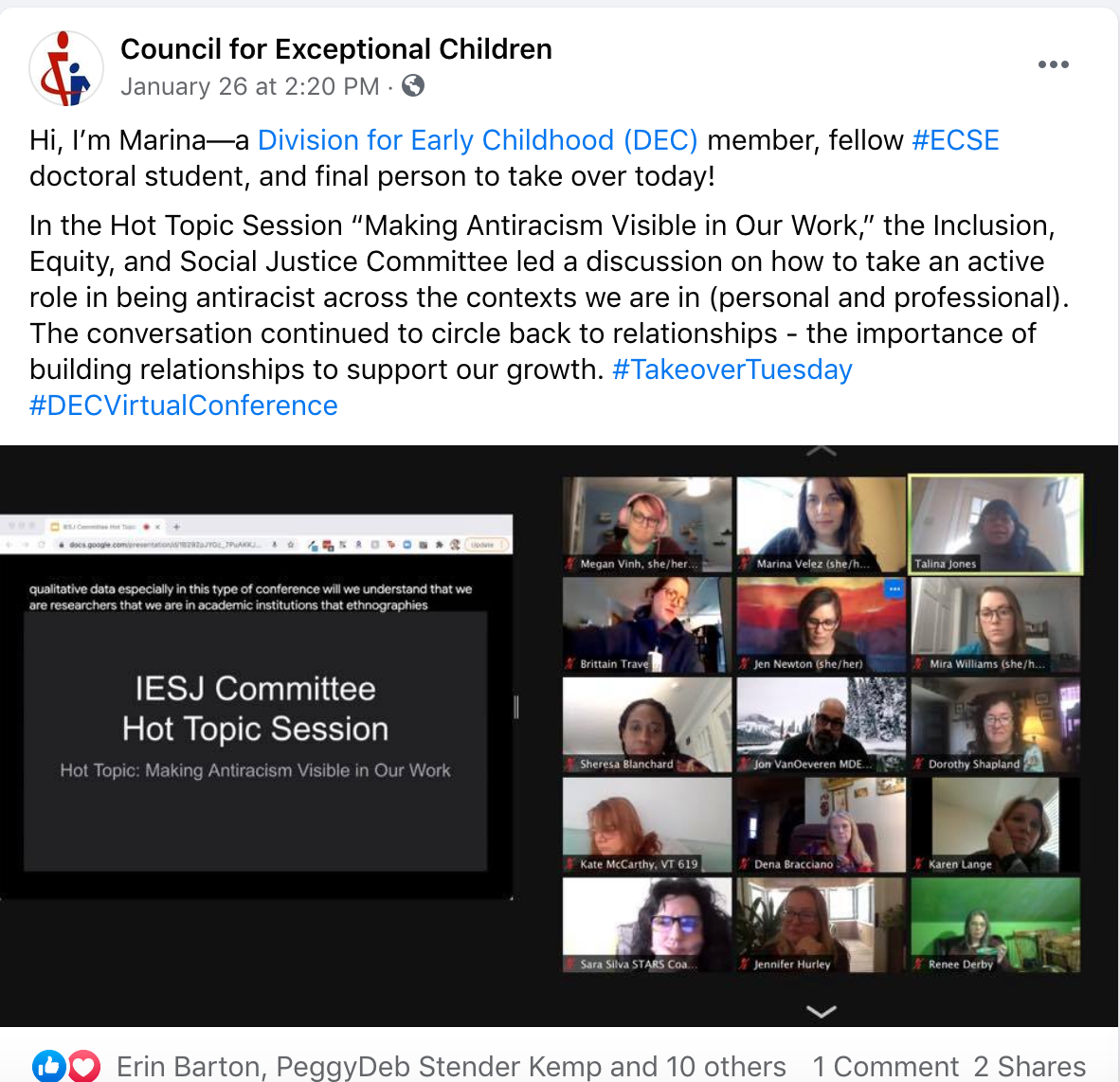Click the Council for Exceptional Children logo

[x=65, y=68]
